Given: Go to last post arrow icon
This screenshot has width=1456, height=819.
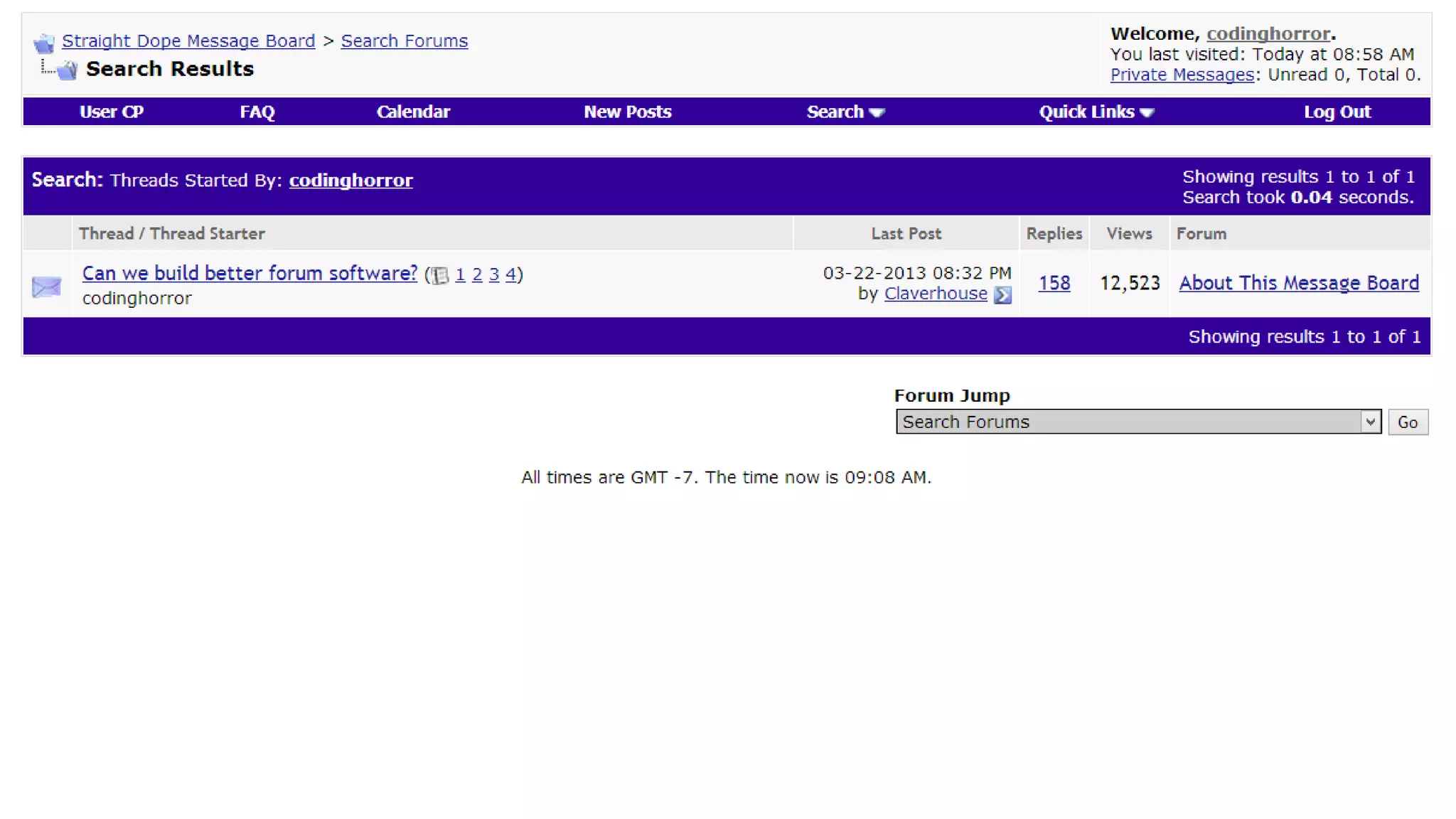Looking at the screenshot, I should point(1002,295).
